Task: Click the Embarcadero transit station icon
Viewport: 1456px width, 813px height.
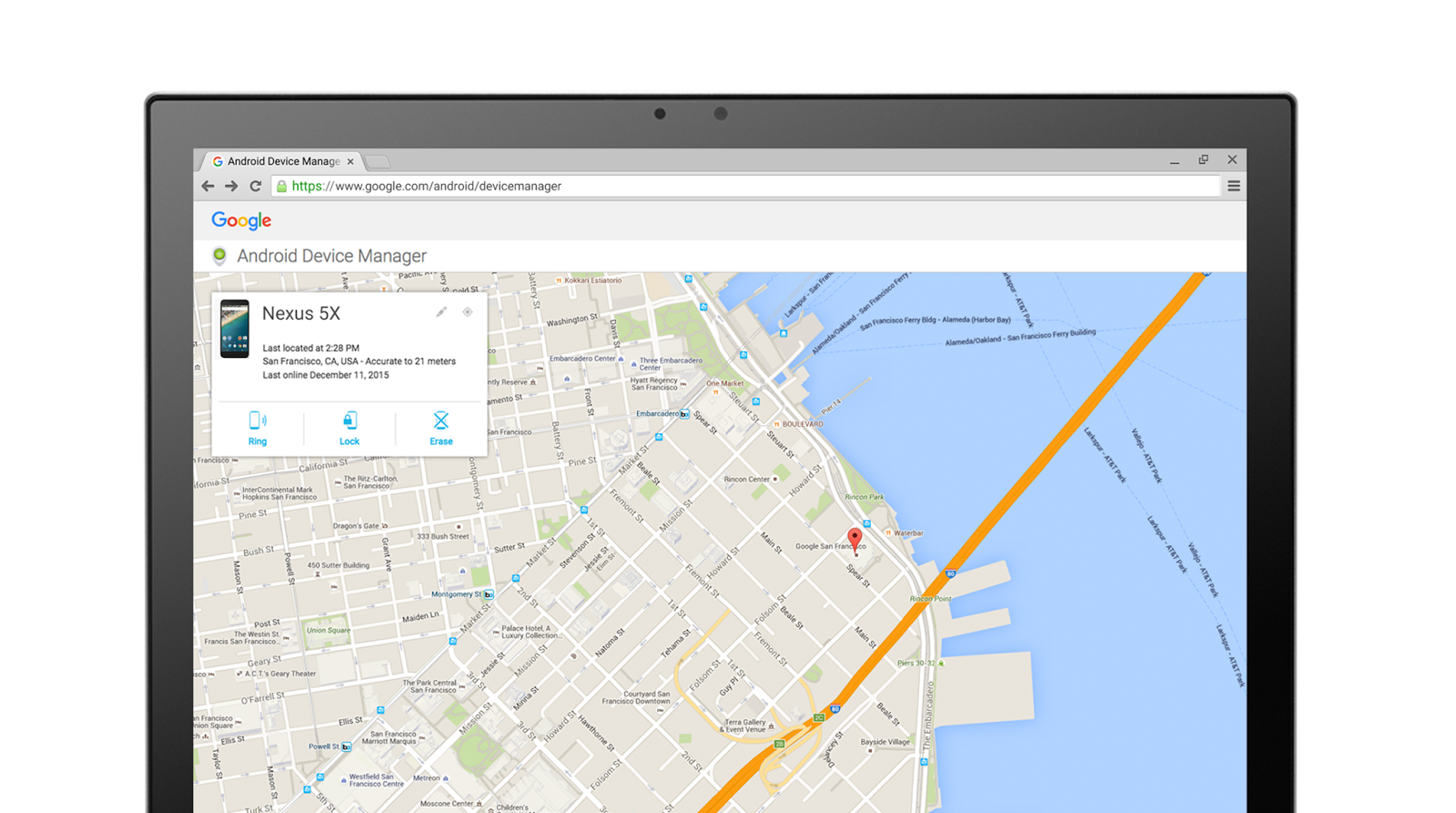Action: (684, 414)
